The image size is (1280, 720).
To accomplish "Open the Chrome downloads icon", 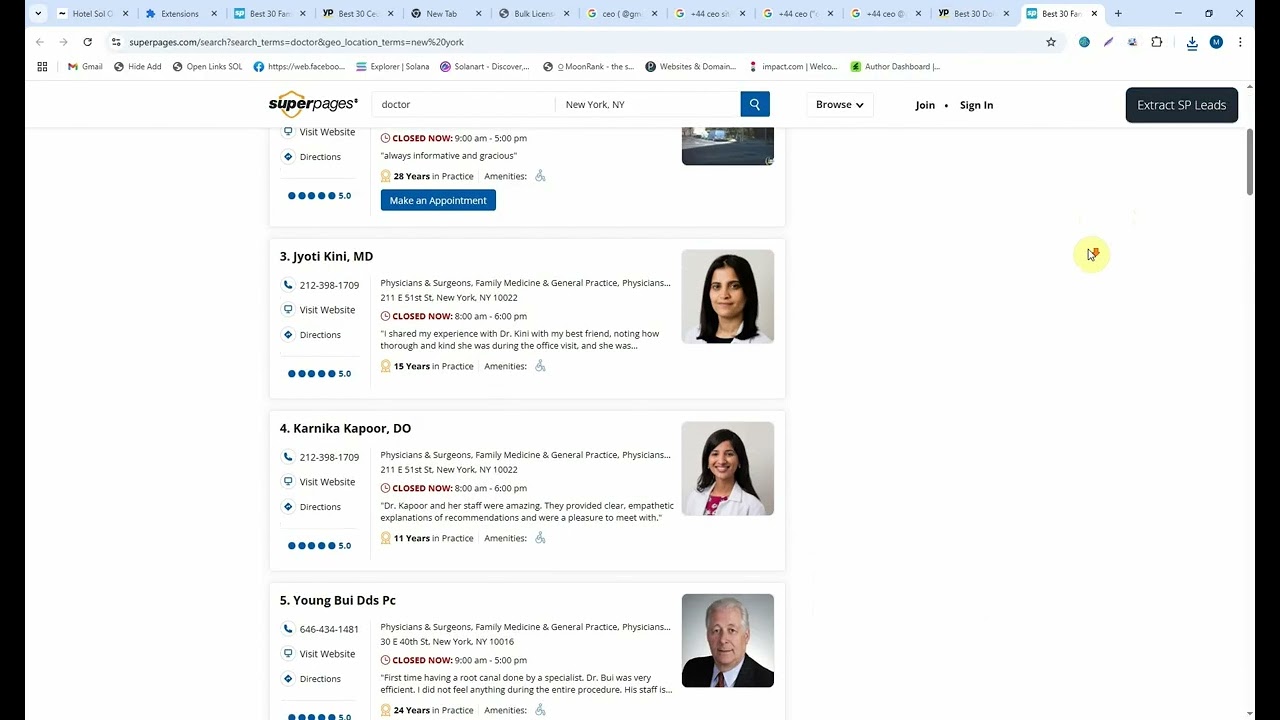I will pos(1192,42).
